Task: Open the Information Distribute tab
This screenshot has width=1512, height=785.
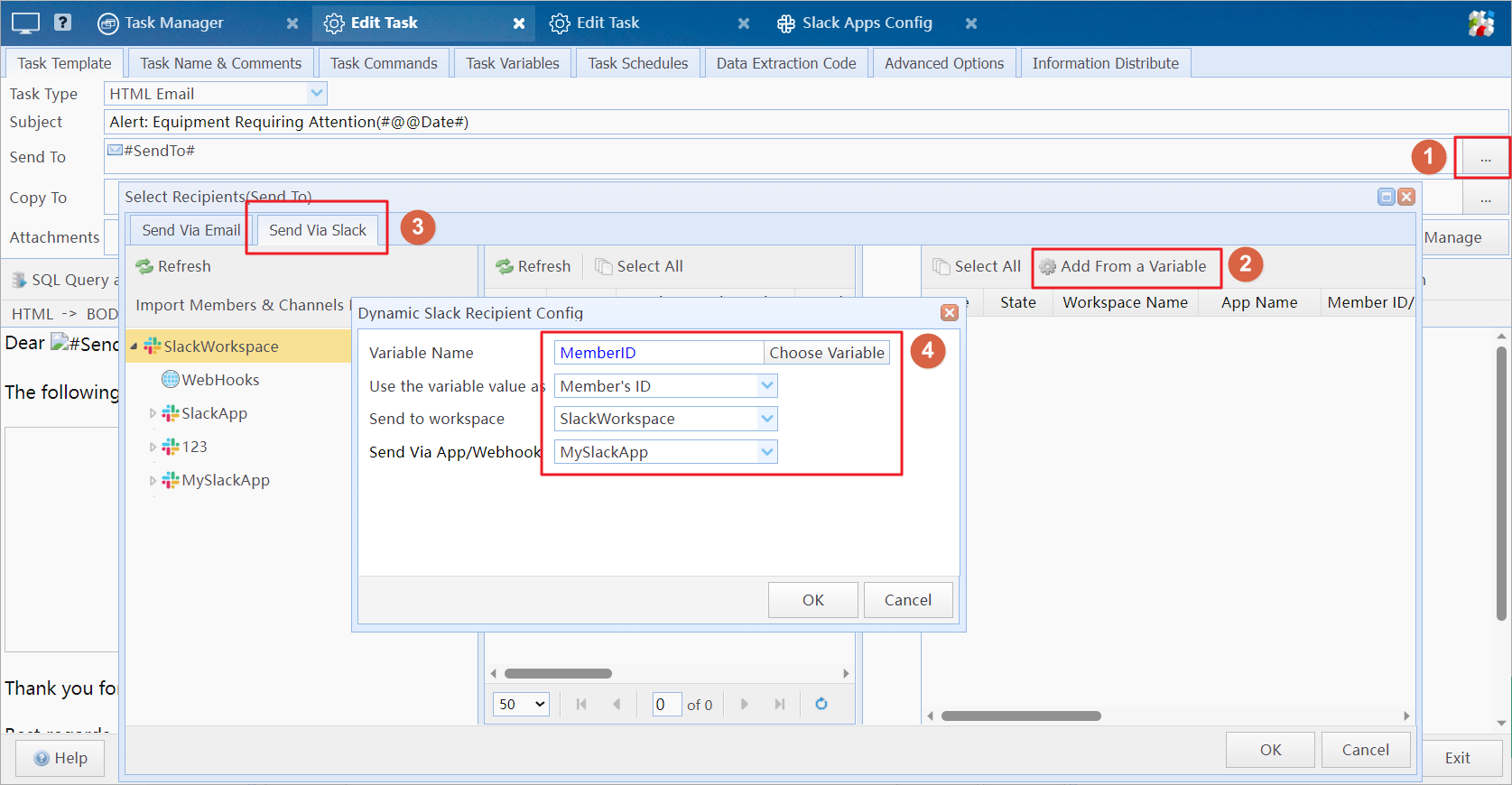Action: pyautogui.click(x=1106, y=63)
